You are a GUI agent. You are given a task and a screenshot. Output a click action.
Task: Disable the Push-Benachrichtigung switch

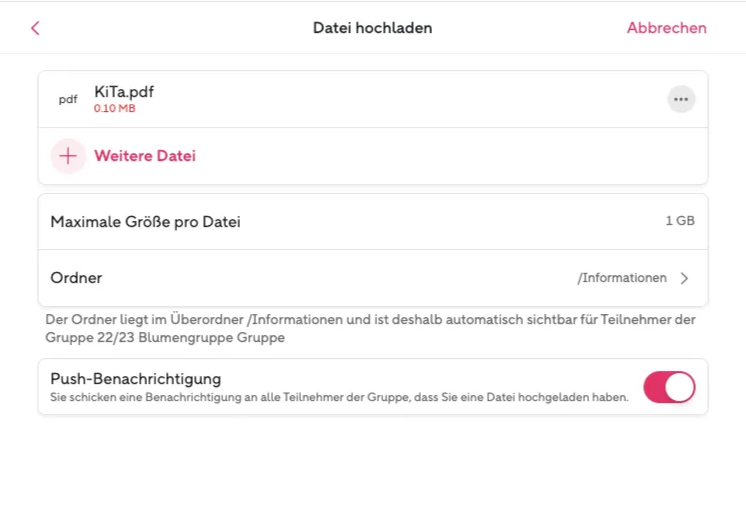[x=669, y=387]
